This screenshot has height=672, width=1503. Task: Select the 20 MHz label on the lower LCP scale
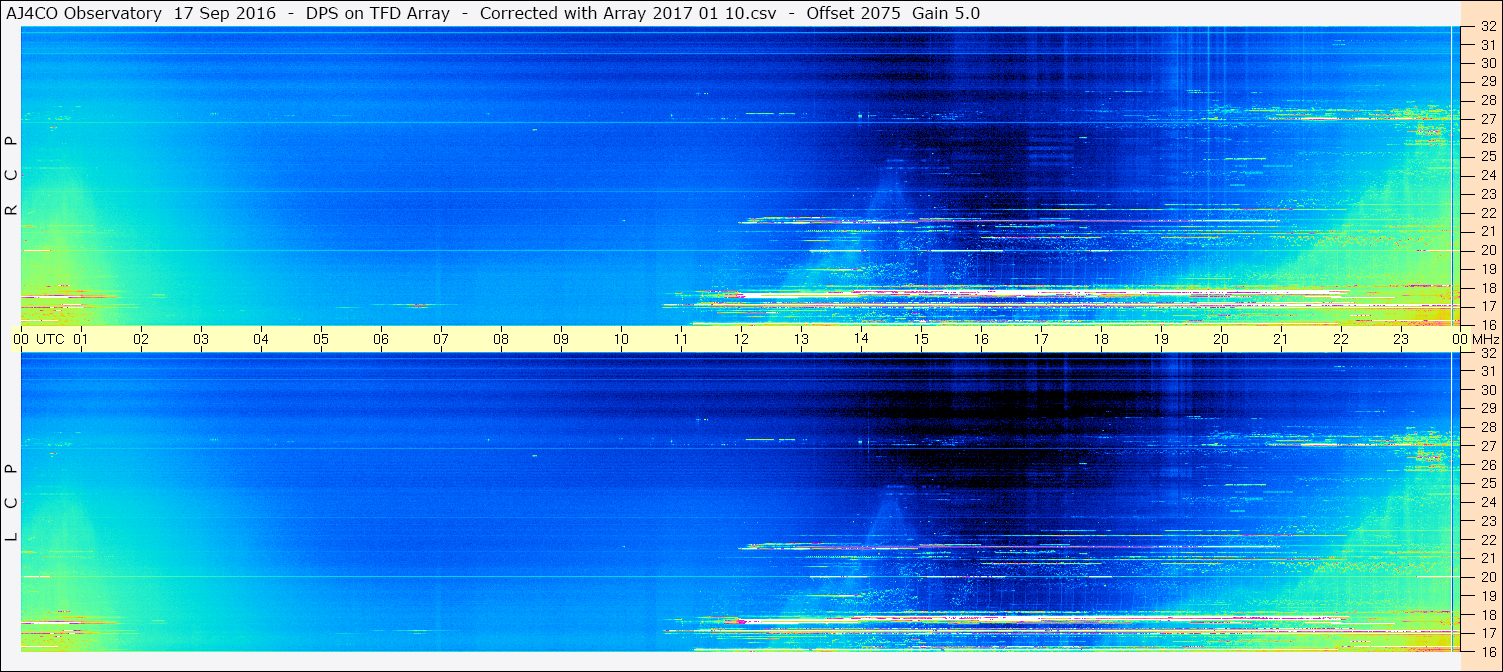(x=1488, y=577)
